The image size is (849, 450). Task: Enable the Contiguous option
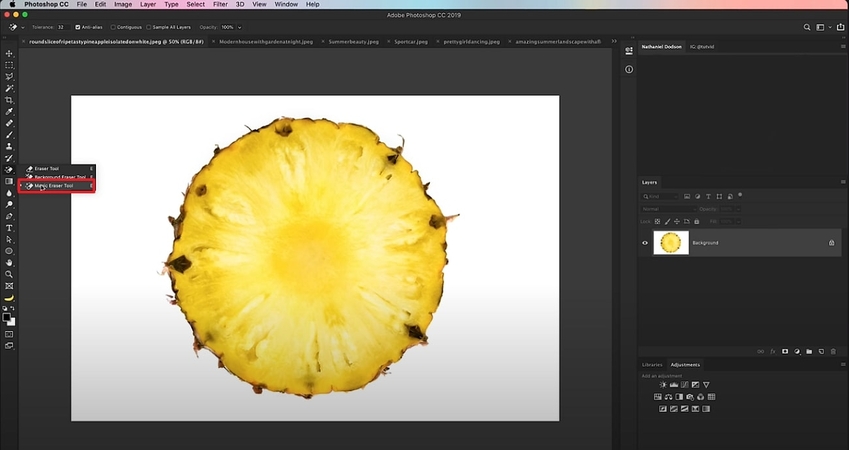click(115, 27)
